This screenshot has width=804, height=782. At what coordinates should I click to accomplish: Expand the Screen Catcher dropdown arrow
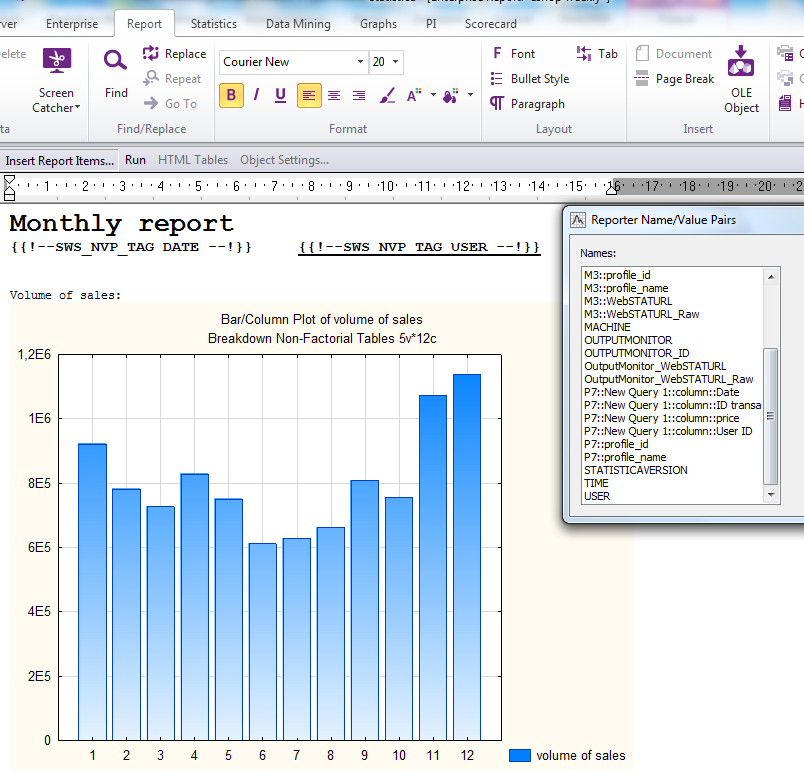pos(77,107)
